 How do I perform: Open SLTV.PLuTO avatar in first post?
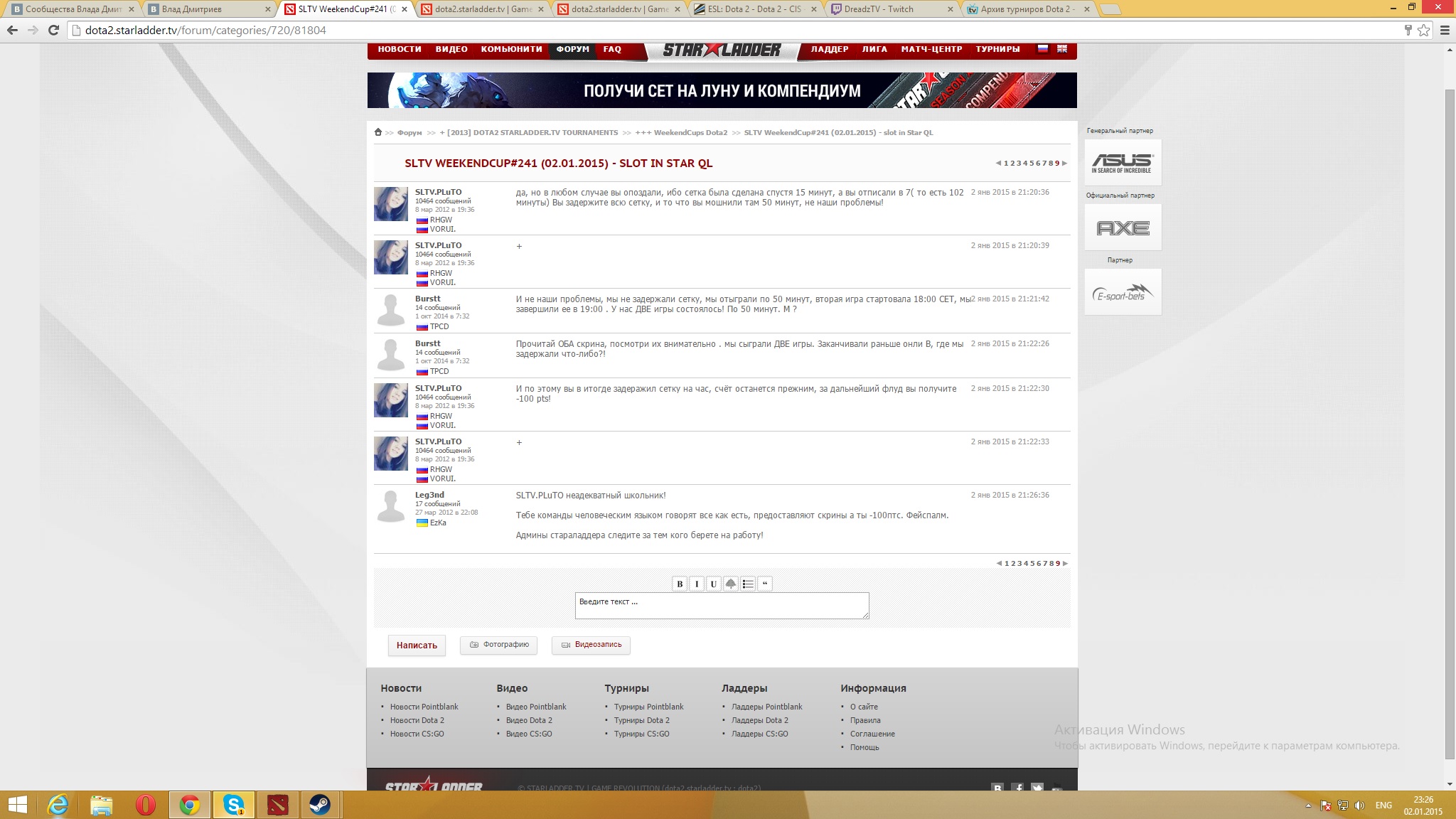point(391,204)
